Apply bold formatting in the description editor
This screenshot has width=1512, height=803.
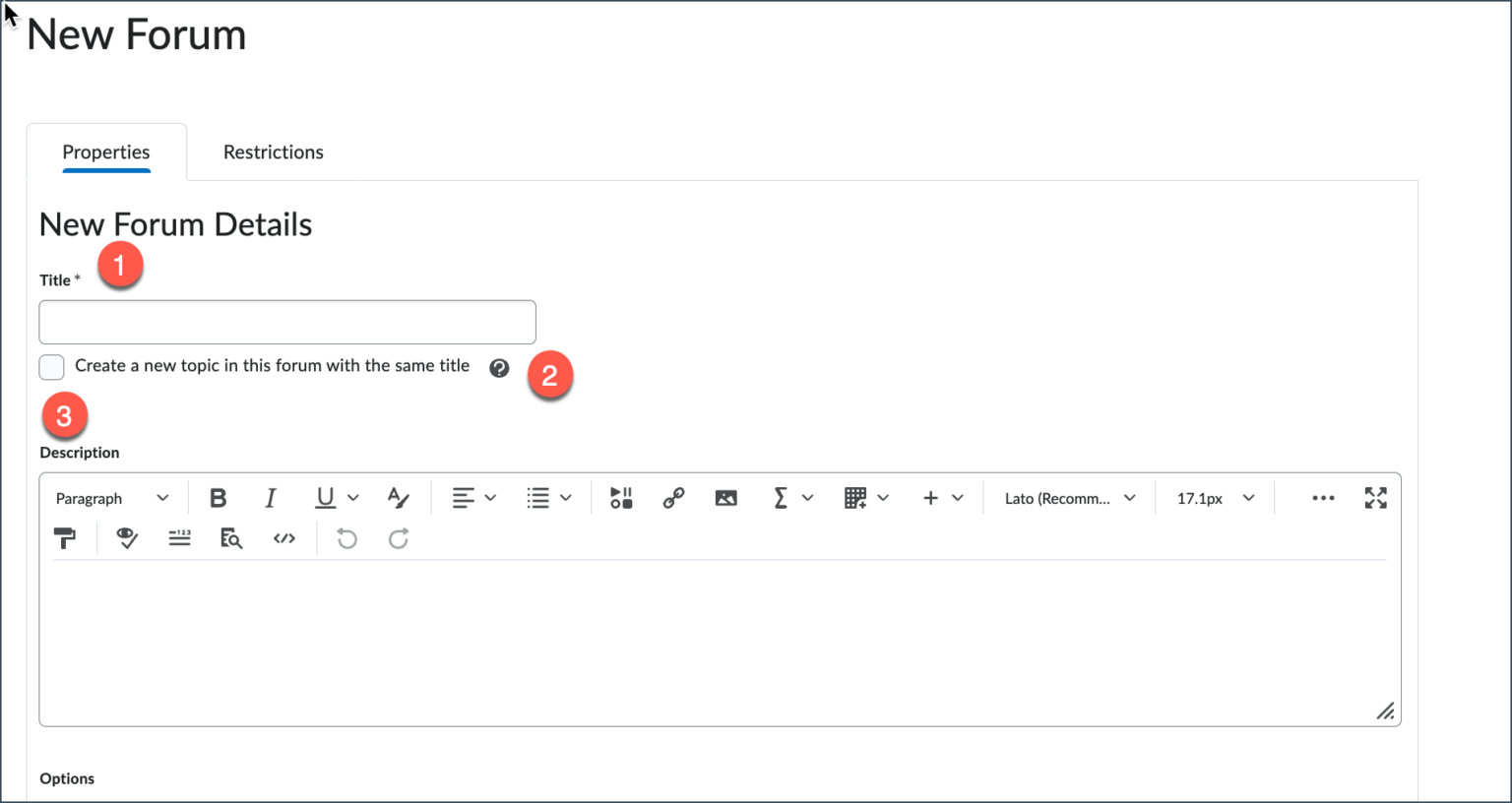(x=219, y=498)
